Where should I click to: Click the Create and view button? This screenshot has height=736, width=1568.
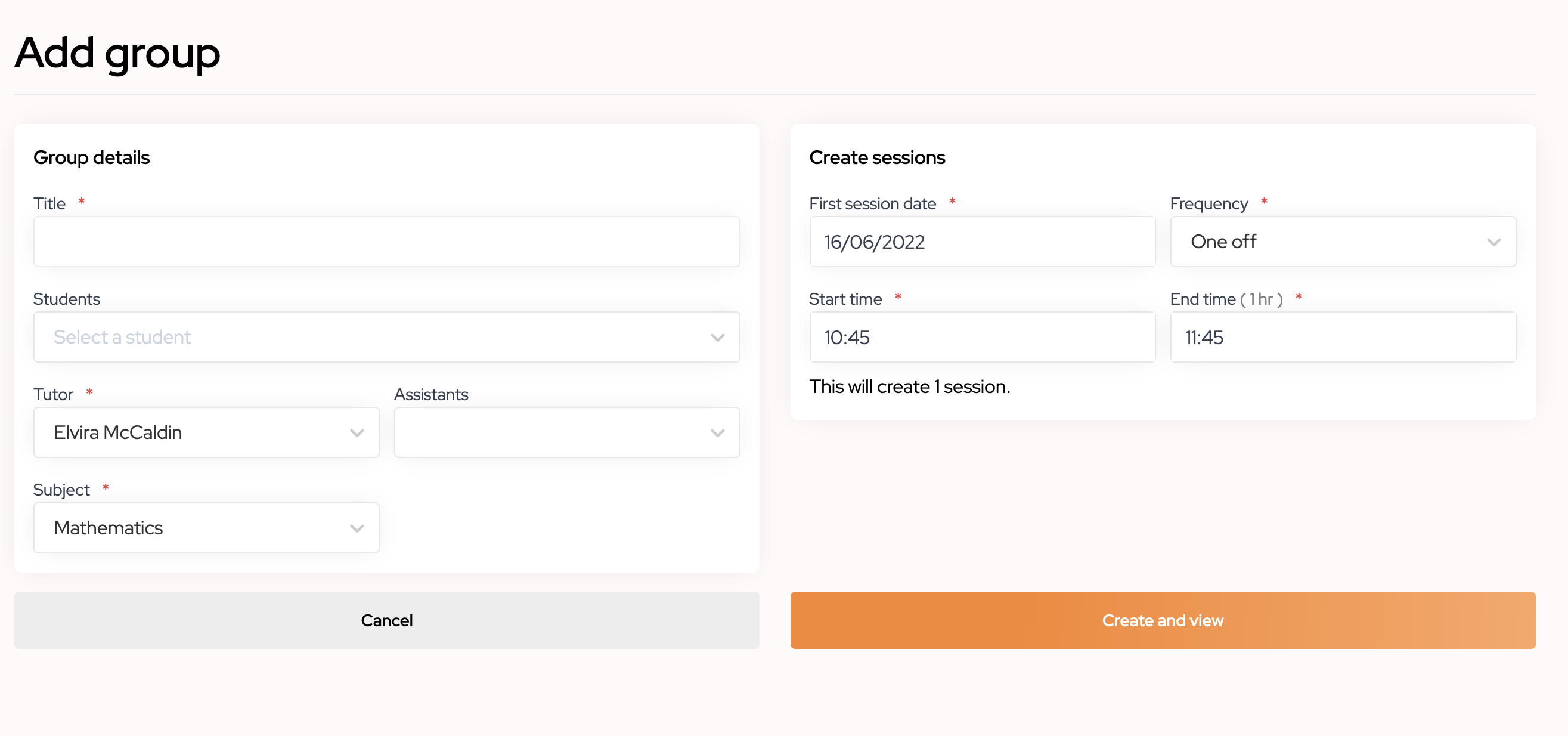point(1163,620)
